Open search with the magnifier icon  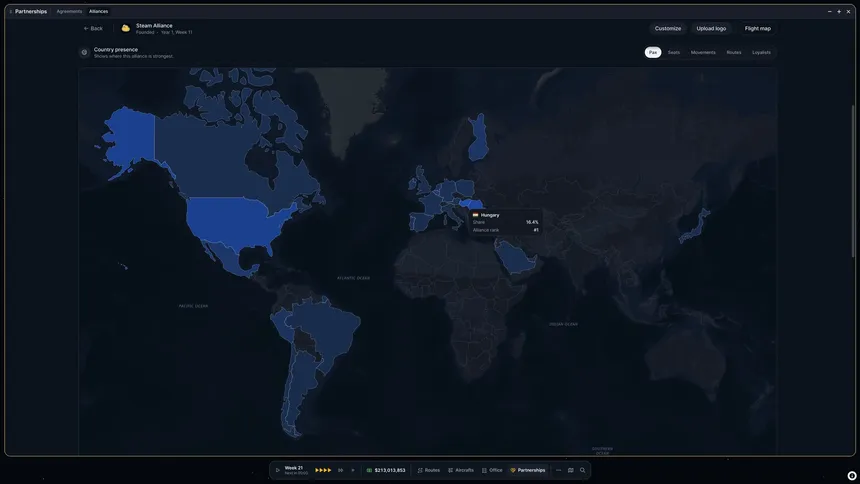point(582,470)
